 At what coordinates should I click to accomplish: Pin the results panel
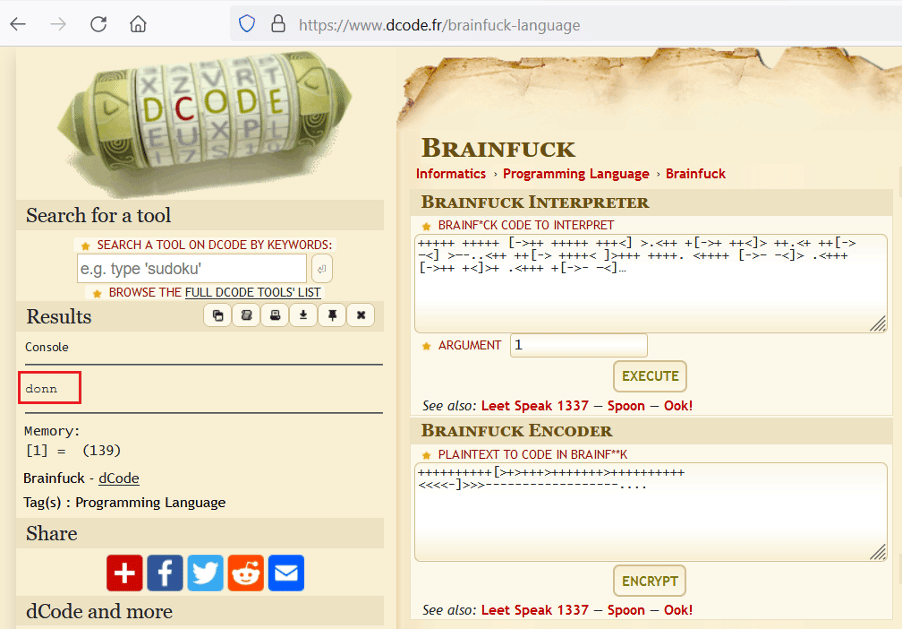tap(331, 316)
